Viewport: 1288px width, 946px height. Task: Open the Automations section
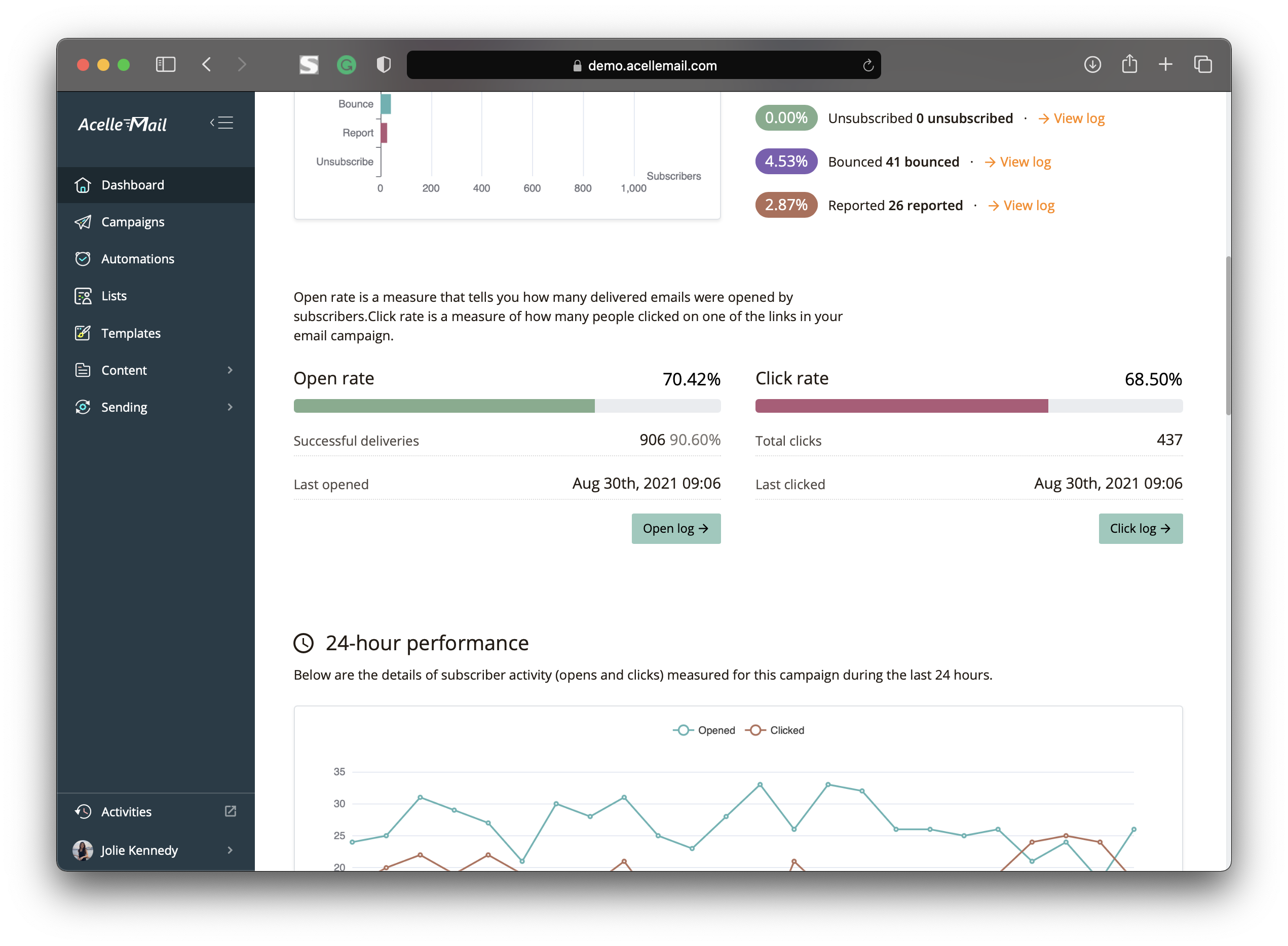tap(137, 259)
